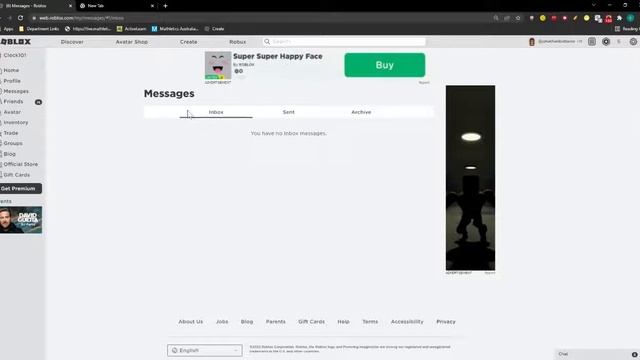This screenshot has height=360, width=640.
Task: Open Avatar in the sidebar
Action: tap(12, 112)
